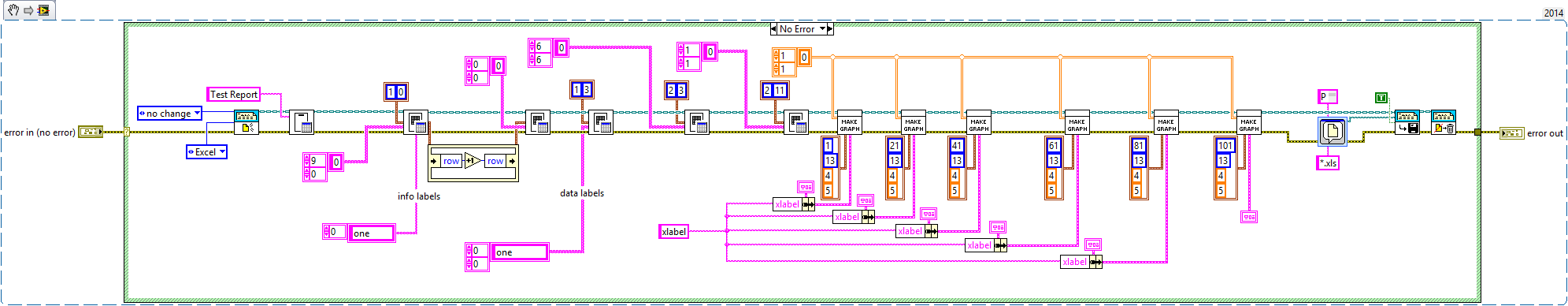Select the third MAKE GRAPH subVI
1568x306 pixels.
pos(978,122)
